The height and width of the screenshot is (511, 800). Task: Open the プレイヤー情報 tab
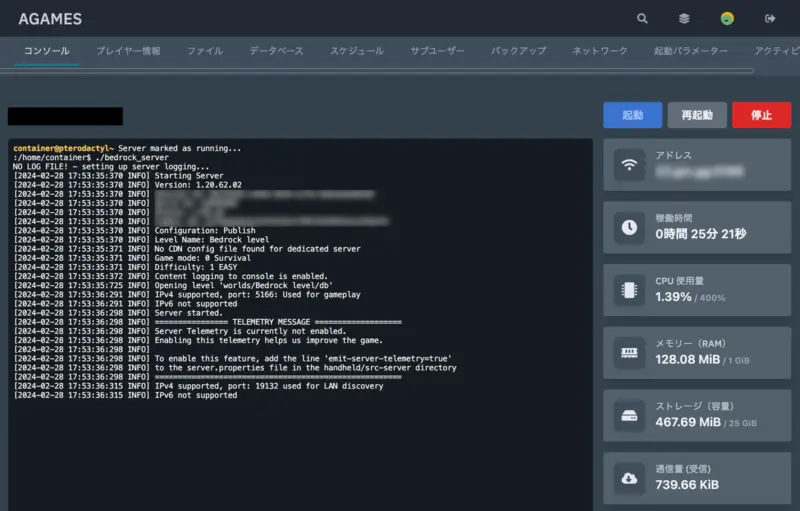[x=128, y=51]
